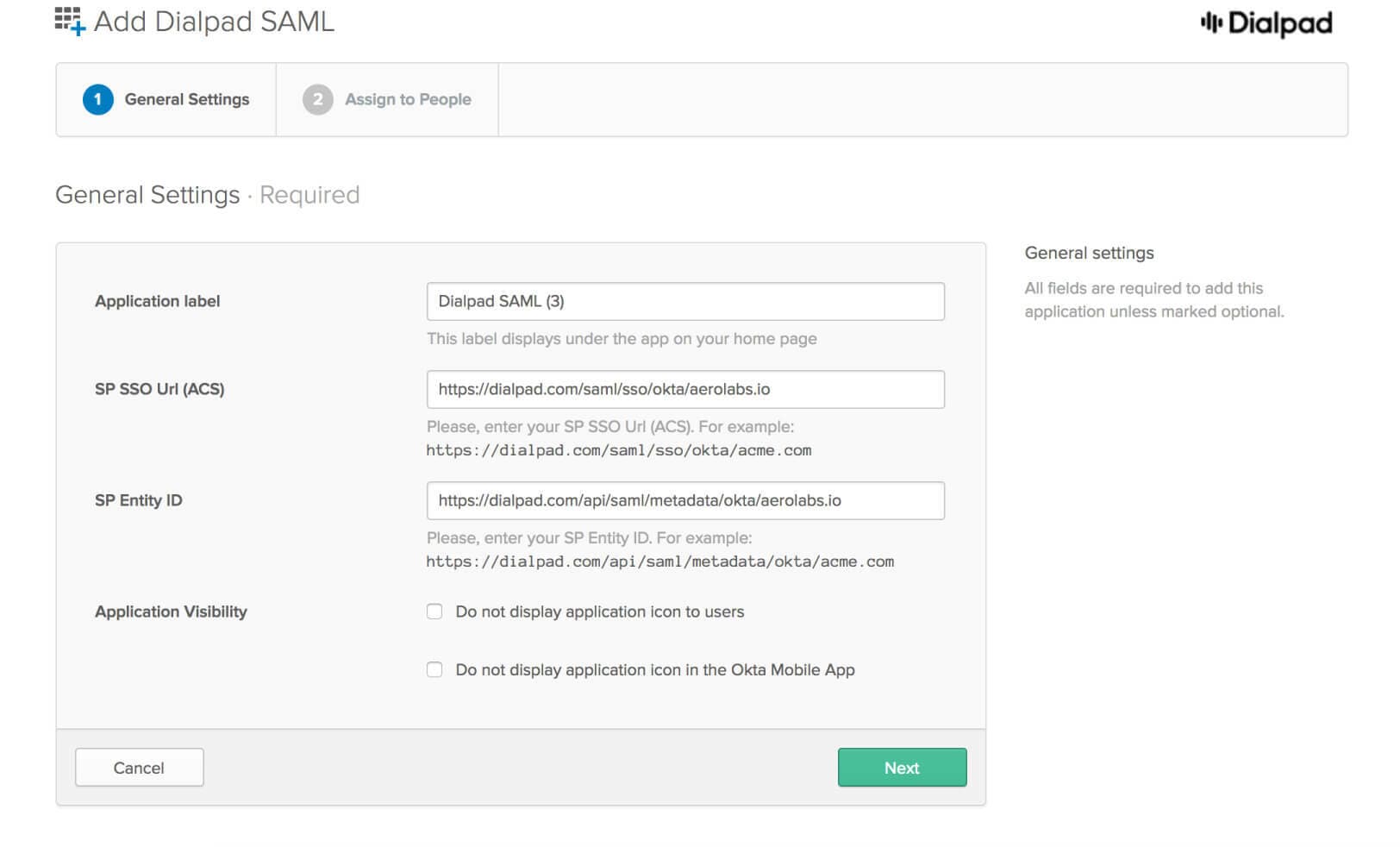
Task: Click the label display hint text
Action: point(622,339)
